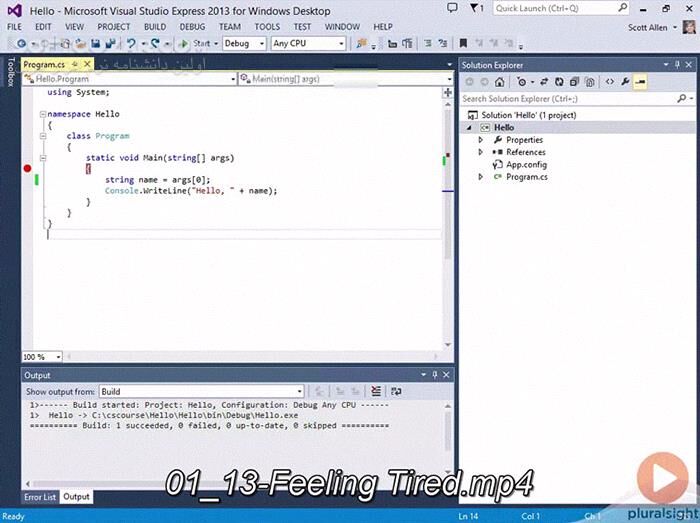Click the Clear All icon in Output panel
This screenshot has height=523, width=700.
376,391
